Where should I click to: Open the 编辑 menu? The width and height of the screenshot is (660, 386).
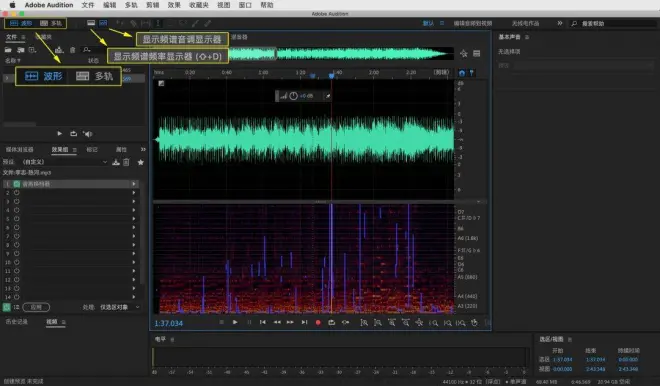(x=109, y=5)
